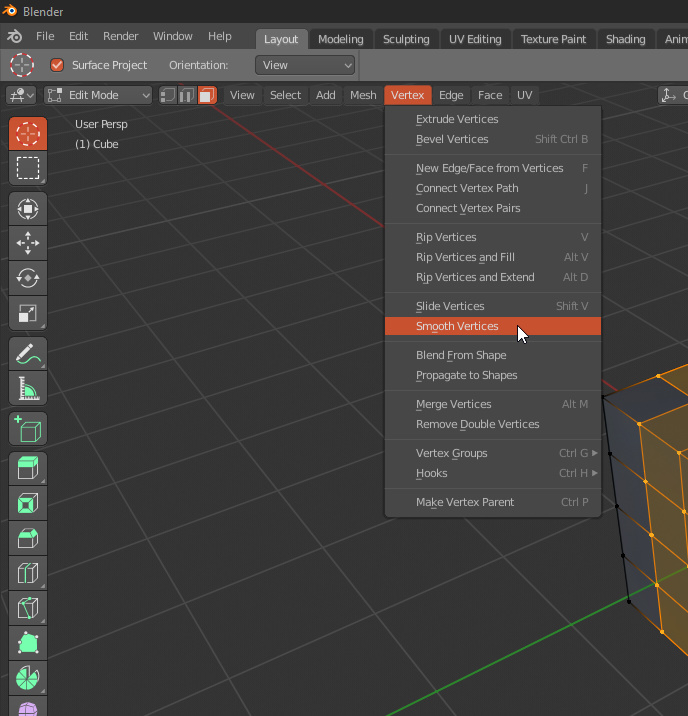Click cursor tool icon in tool settings bar
The width and height of the screenshot is (688, 716).
[22, 65]
